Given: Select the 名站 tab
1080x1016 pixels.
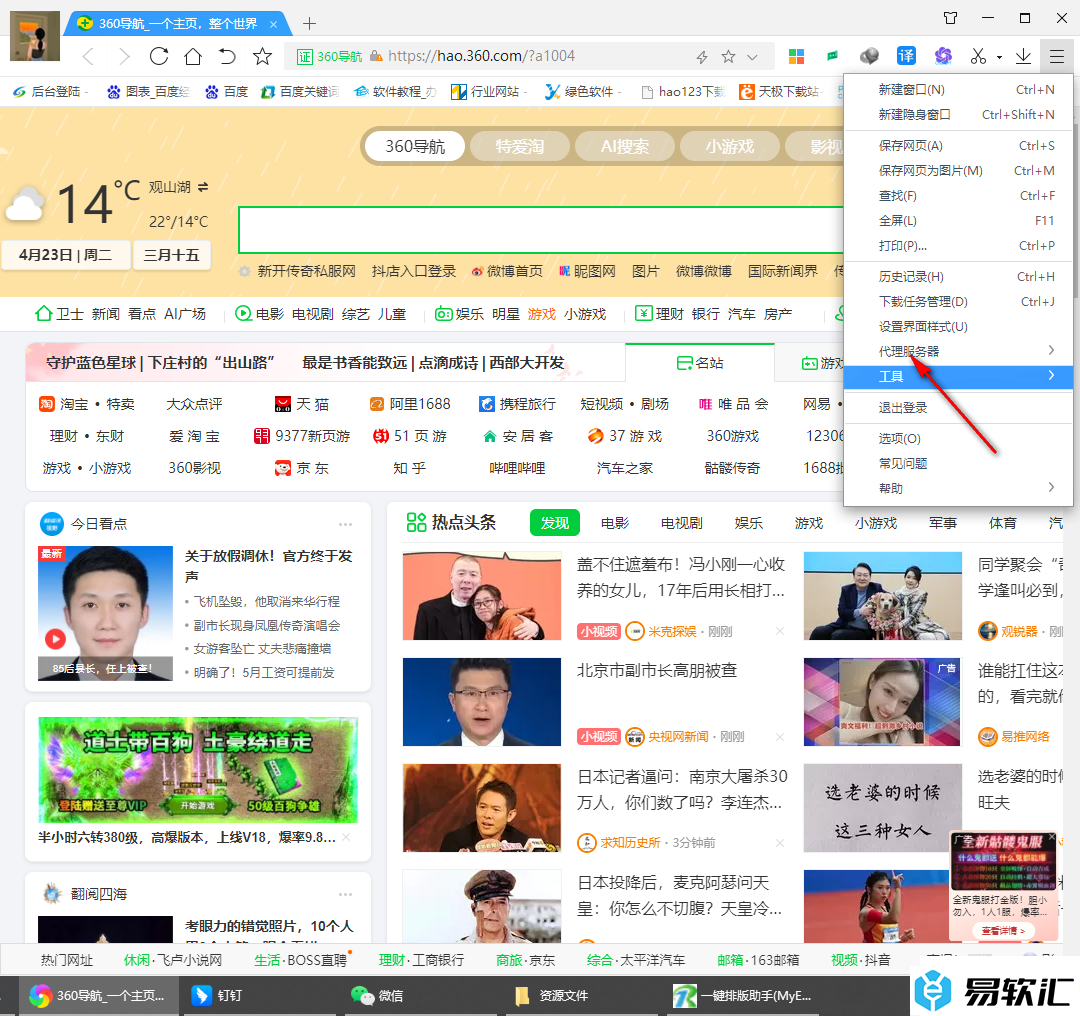Looking at the screenshot, I should [700, 363].
